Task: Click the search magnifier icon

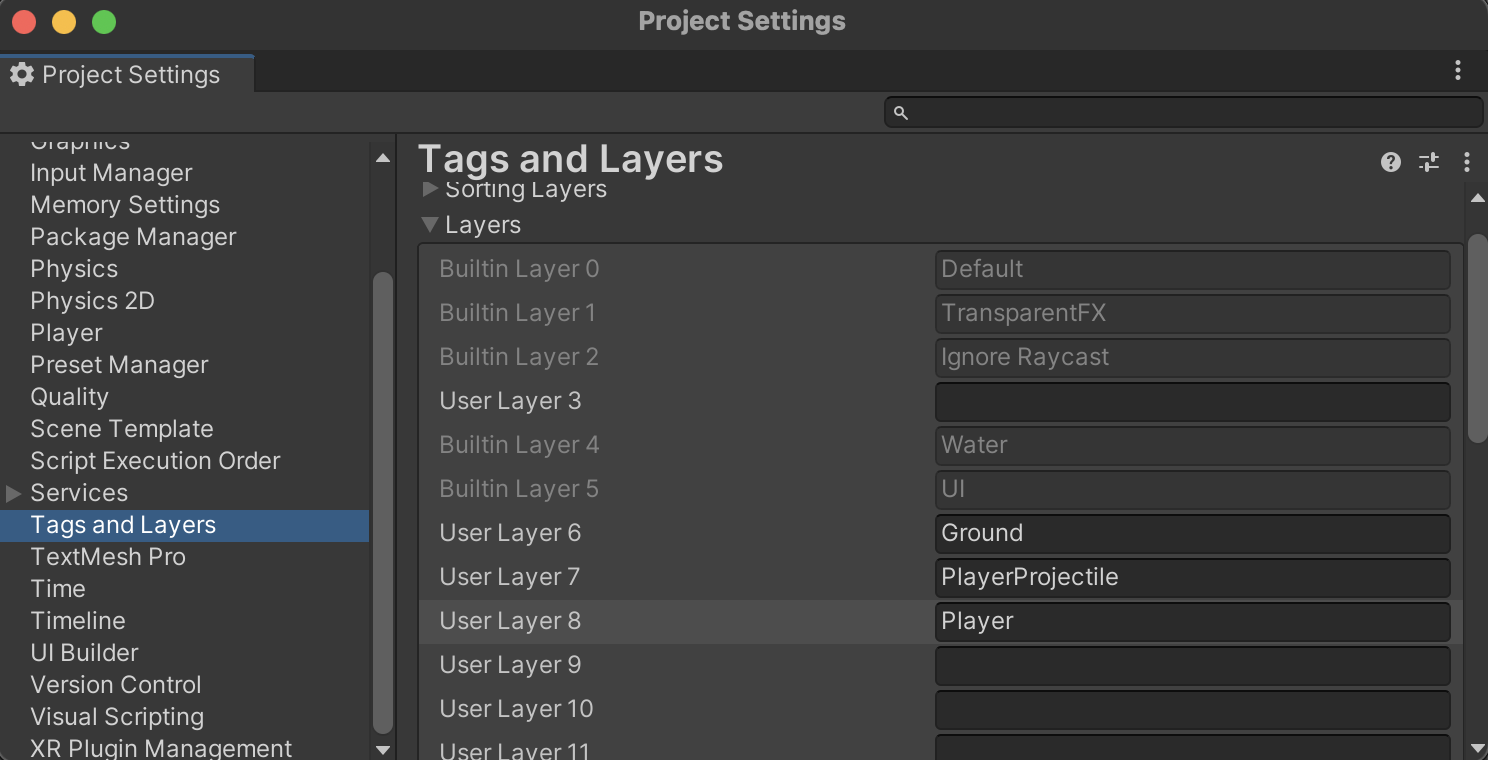Action: [900, 113]
